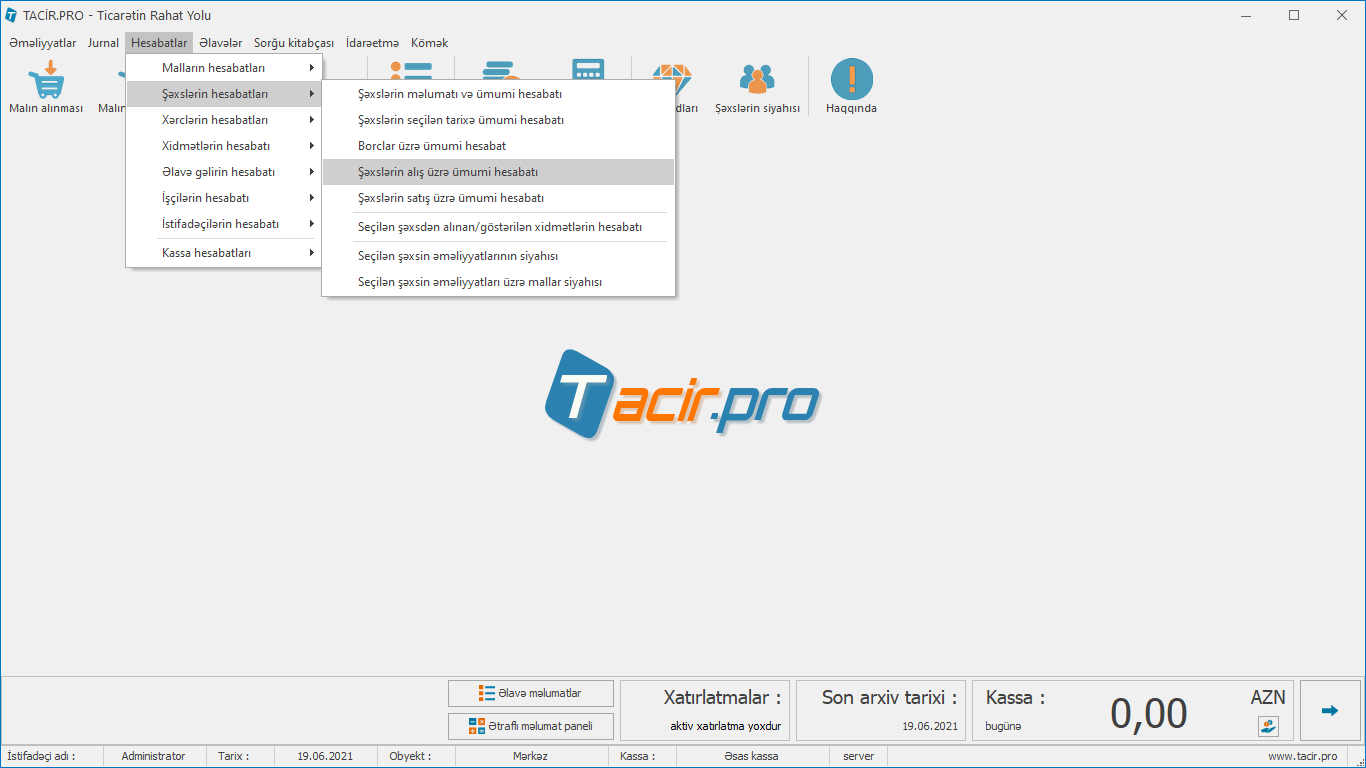Screen dimensions: 1366x768
Task: Click the TACİR.PRO app icon in title bar
Action: point(11,15)
